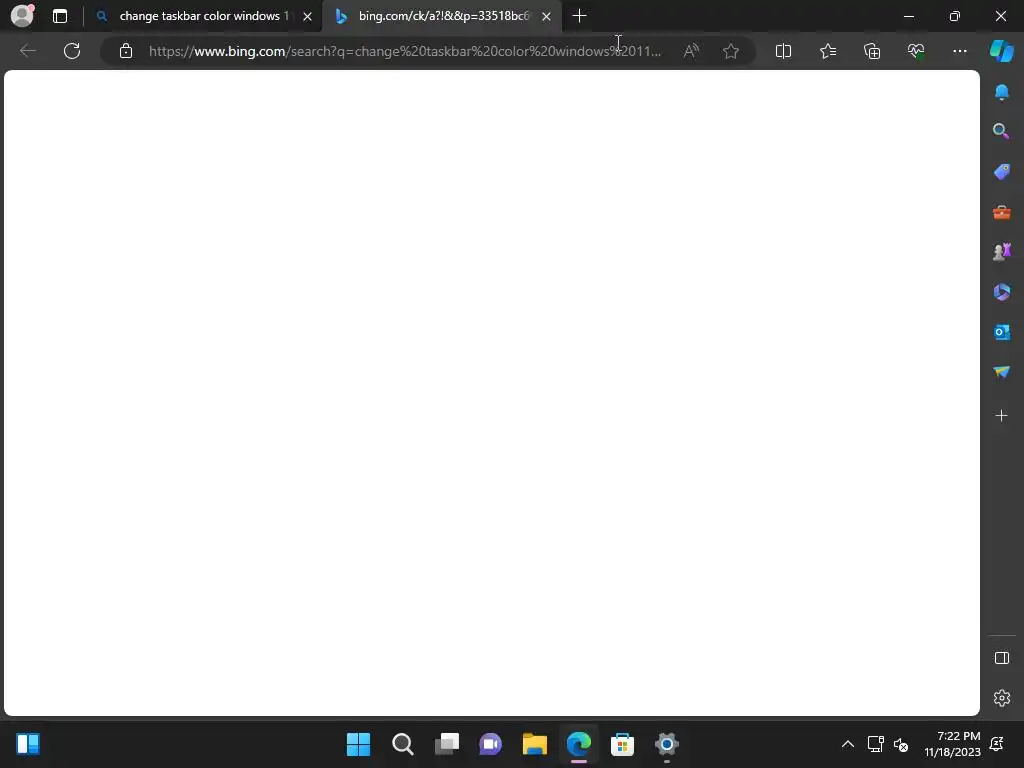
Task: Open Settings and more ellipsis menu
Action: point(960,51)
